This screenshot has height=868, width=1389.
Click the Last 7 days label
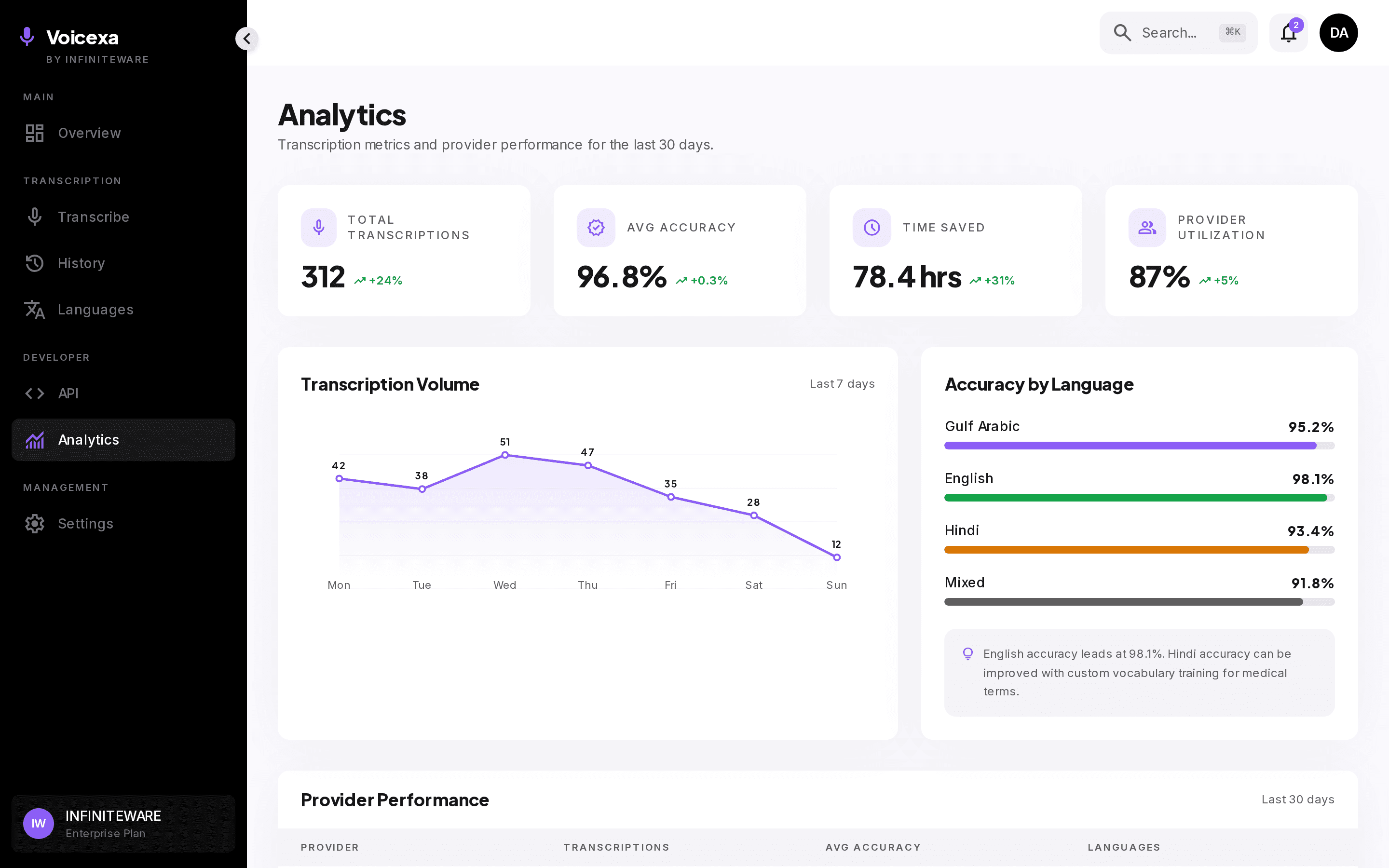tap(842, 383)
